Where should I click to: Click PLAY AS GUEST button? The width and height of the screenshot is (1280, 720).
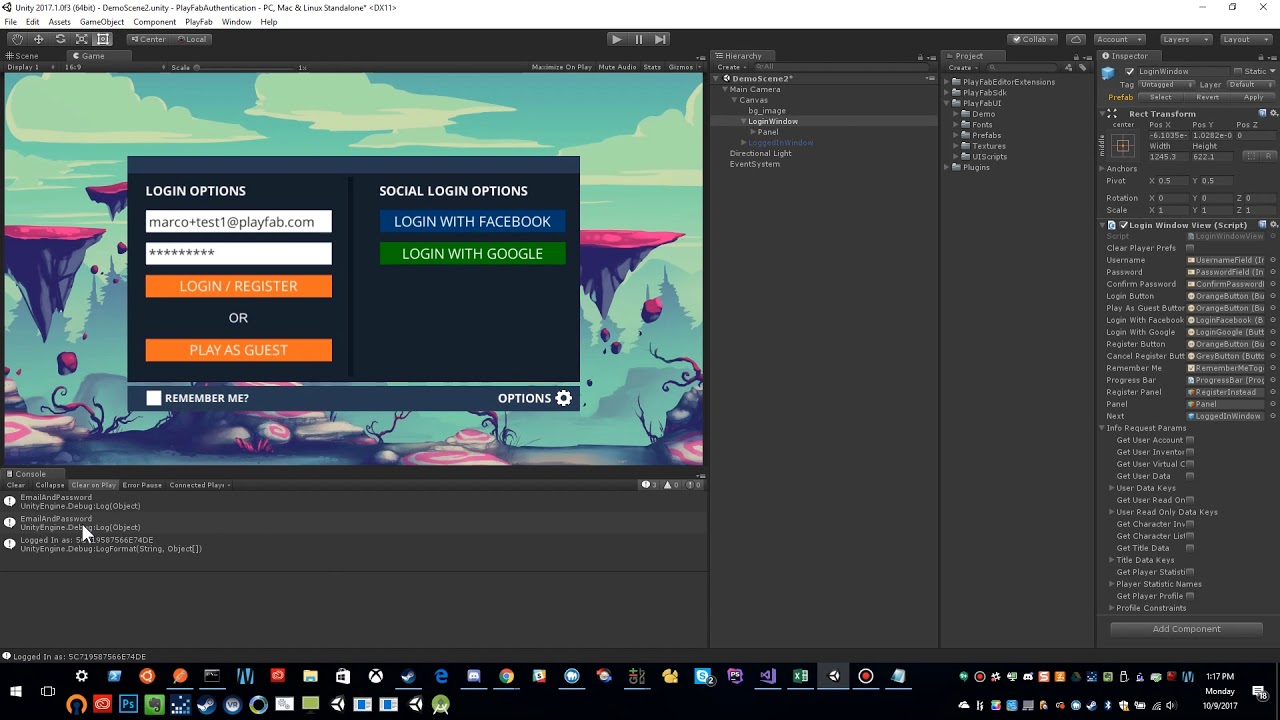[238, 350]
